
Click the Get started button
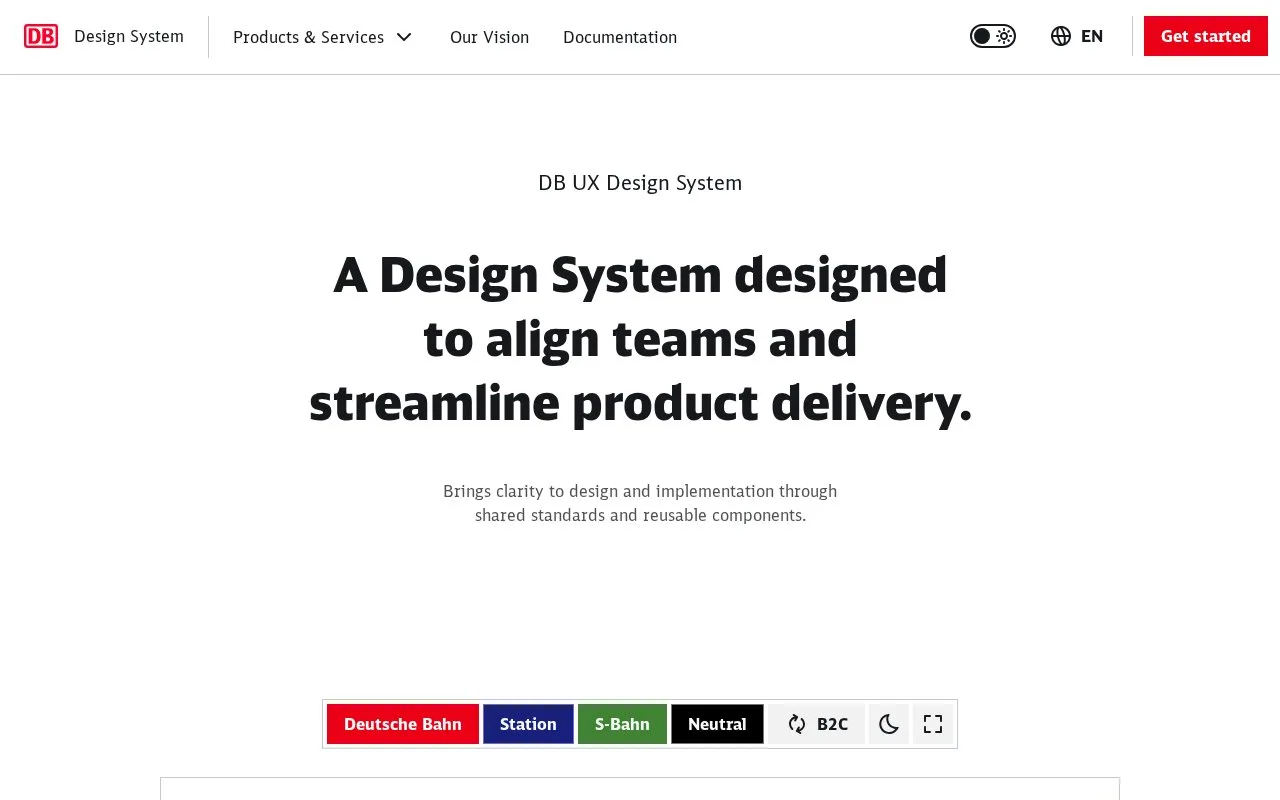[1206, 36]
